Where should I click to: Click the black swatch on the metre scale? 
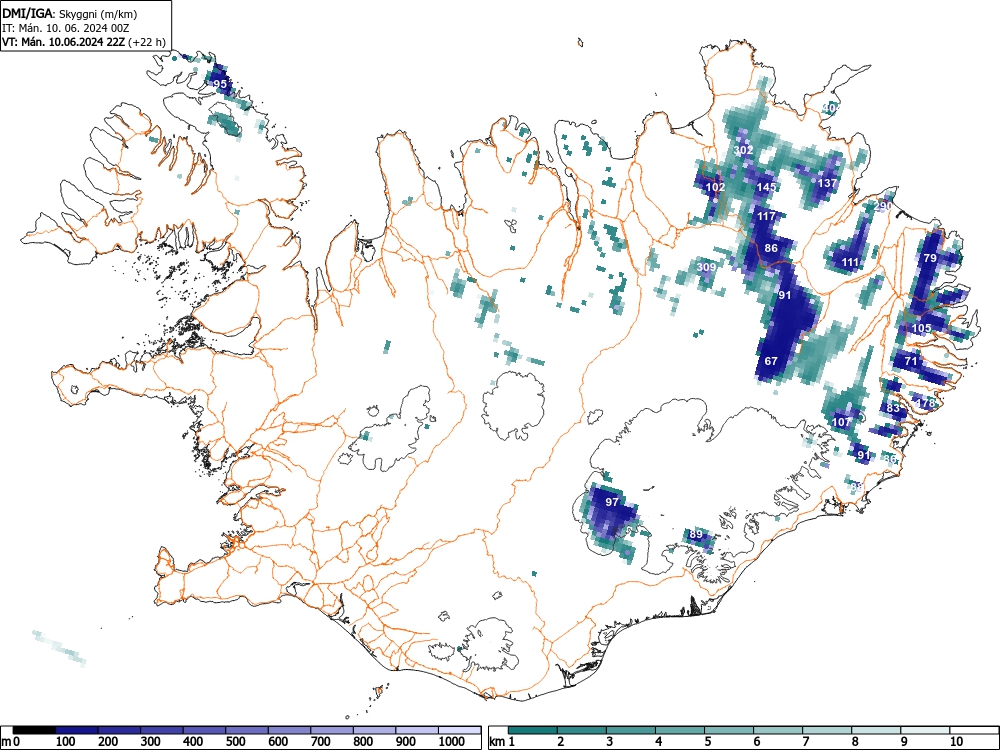pos(34,730)
